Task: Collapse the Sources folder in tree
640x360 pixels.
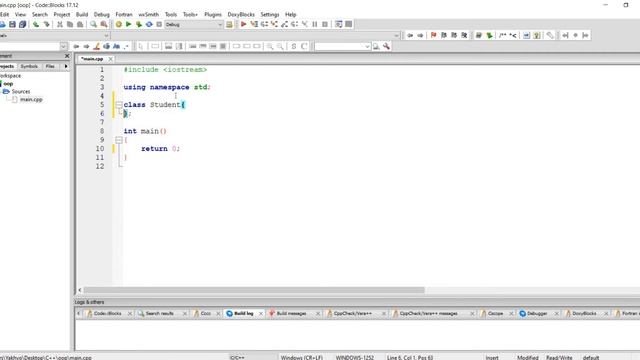Action: (6, 91)
